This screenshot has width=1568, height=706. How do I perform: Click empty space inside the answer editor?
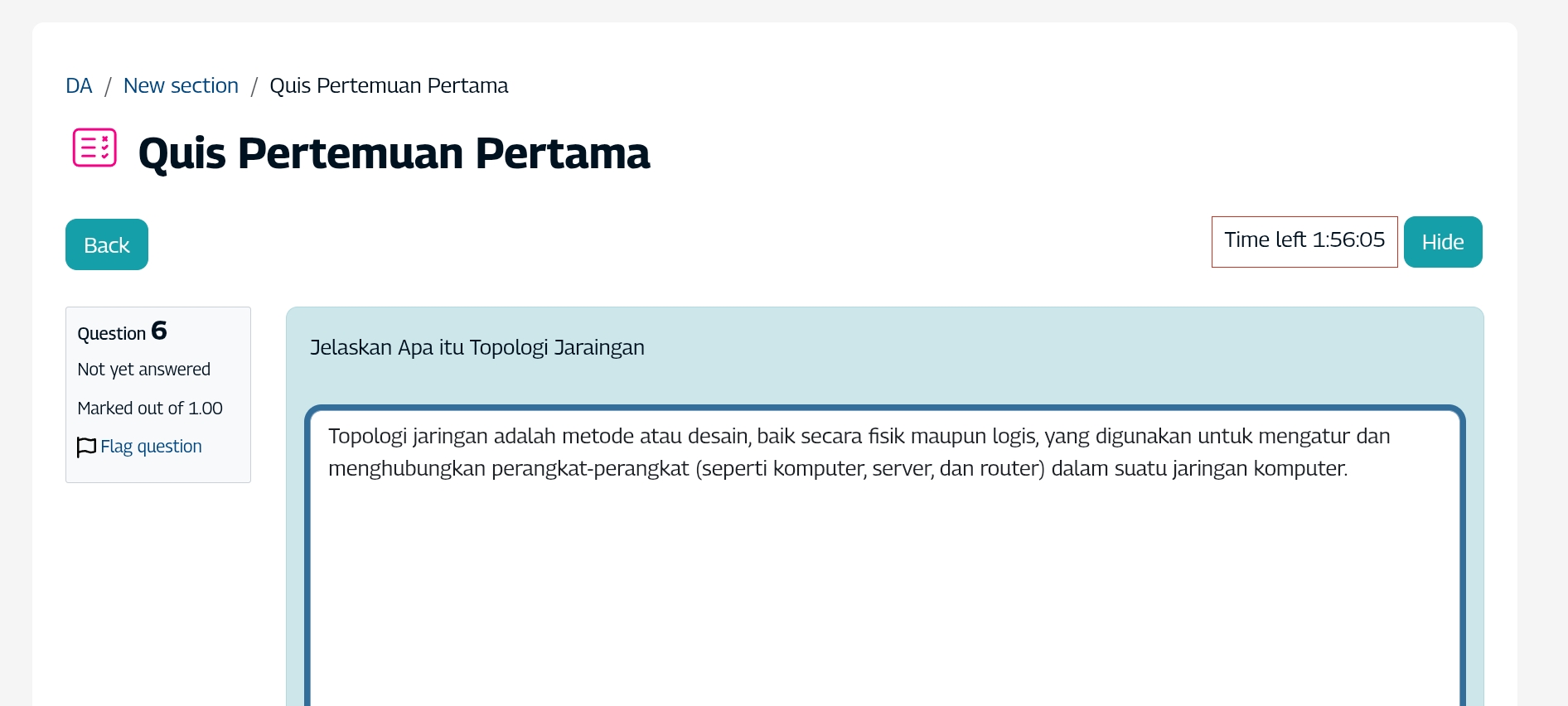(883, 597)
